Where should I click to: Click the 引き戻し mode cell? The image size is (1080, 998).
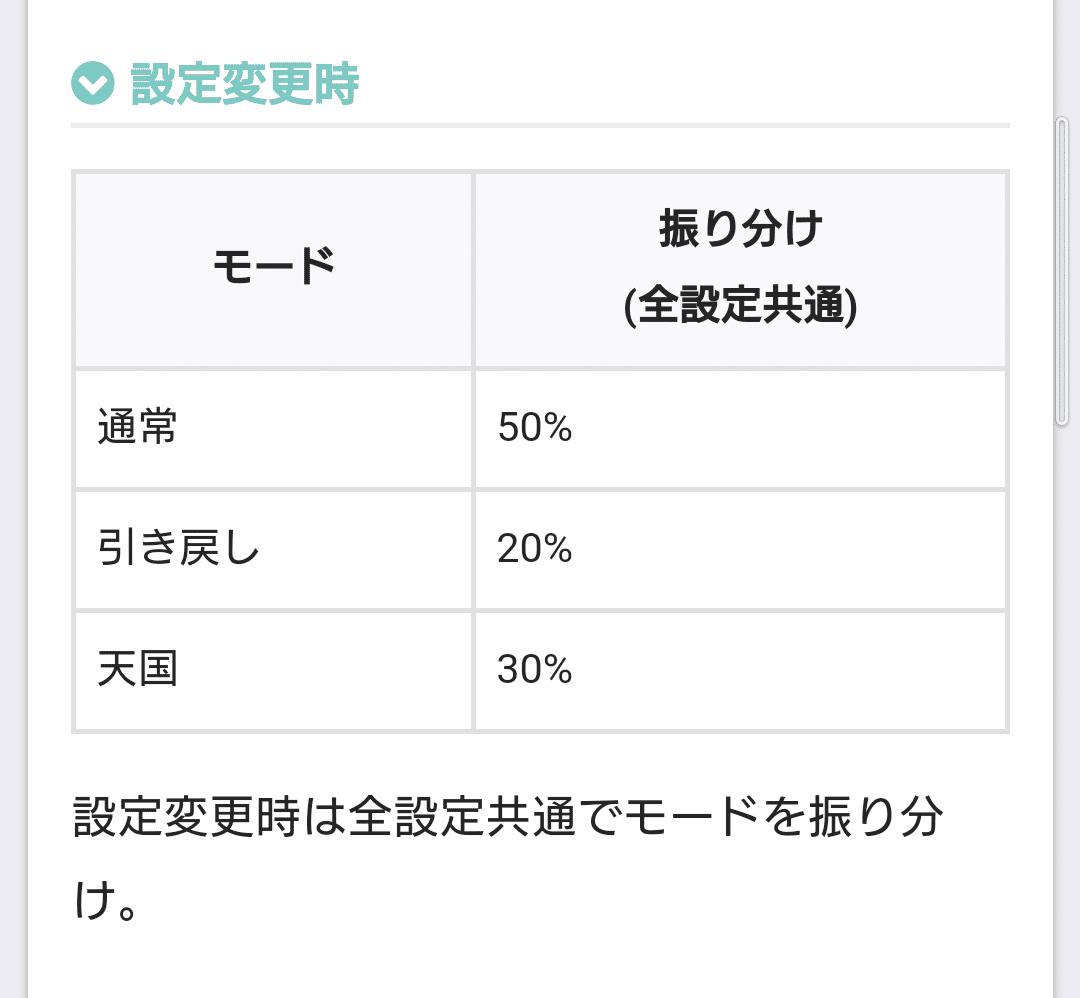273,550
